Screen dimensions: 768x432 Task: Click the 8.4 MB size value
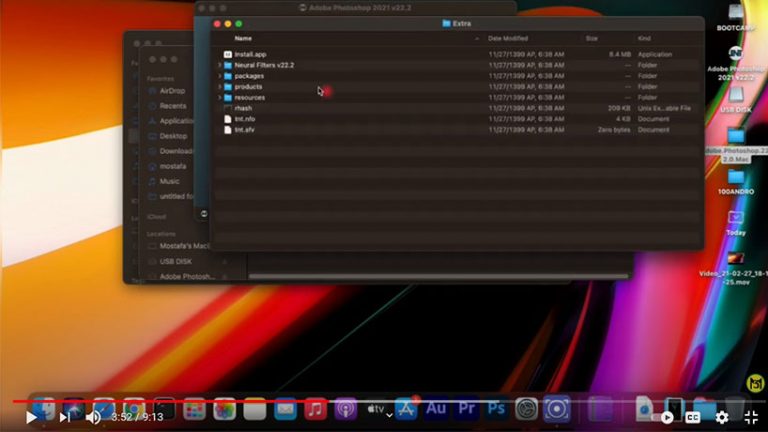point(620,54)
